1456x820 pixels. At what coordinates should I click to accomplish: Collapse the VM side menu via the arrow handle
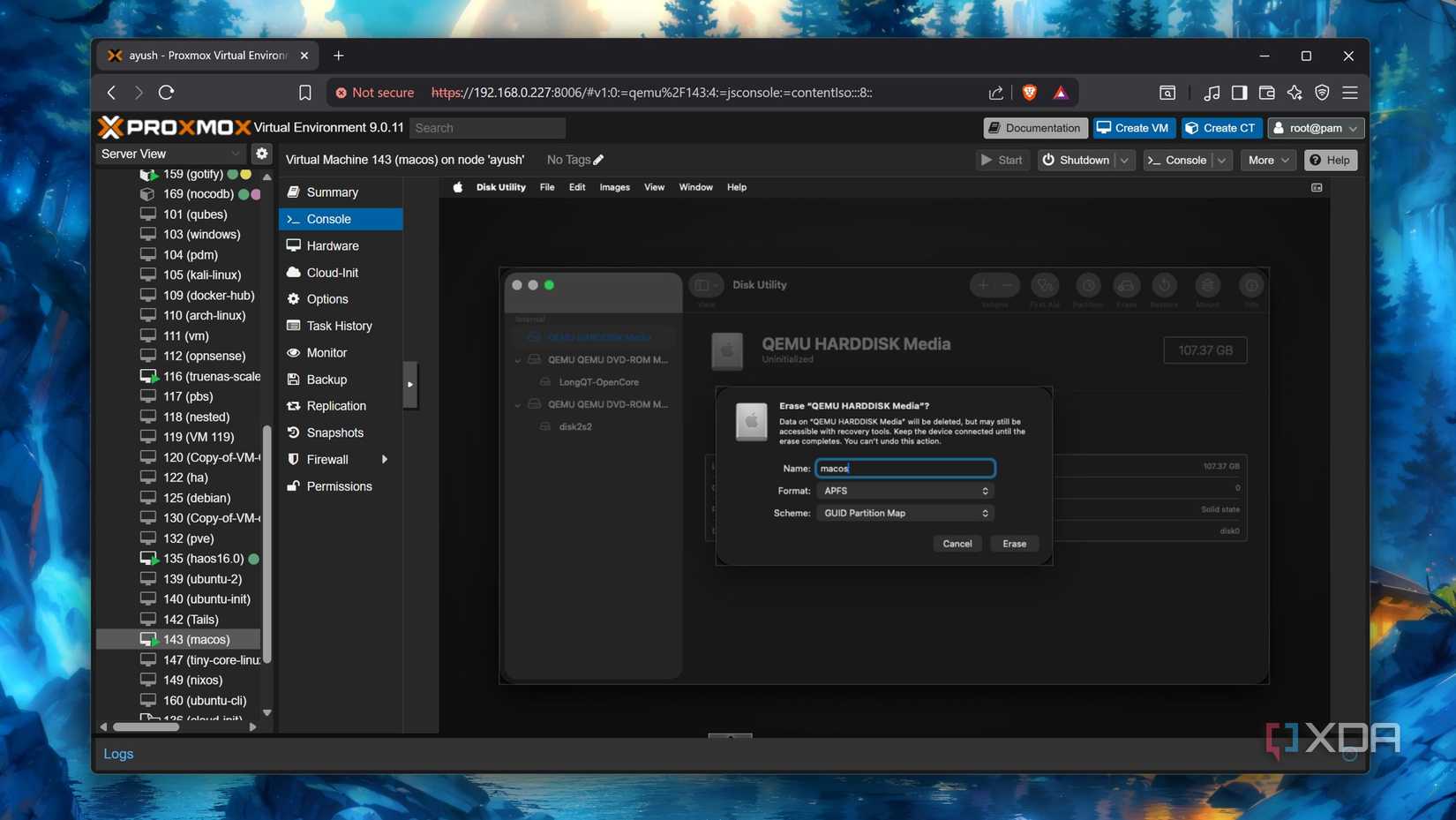(x=410, y=385)
